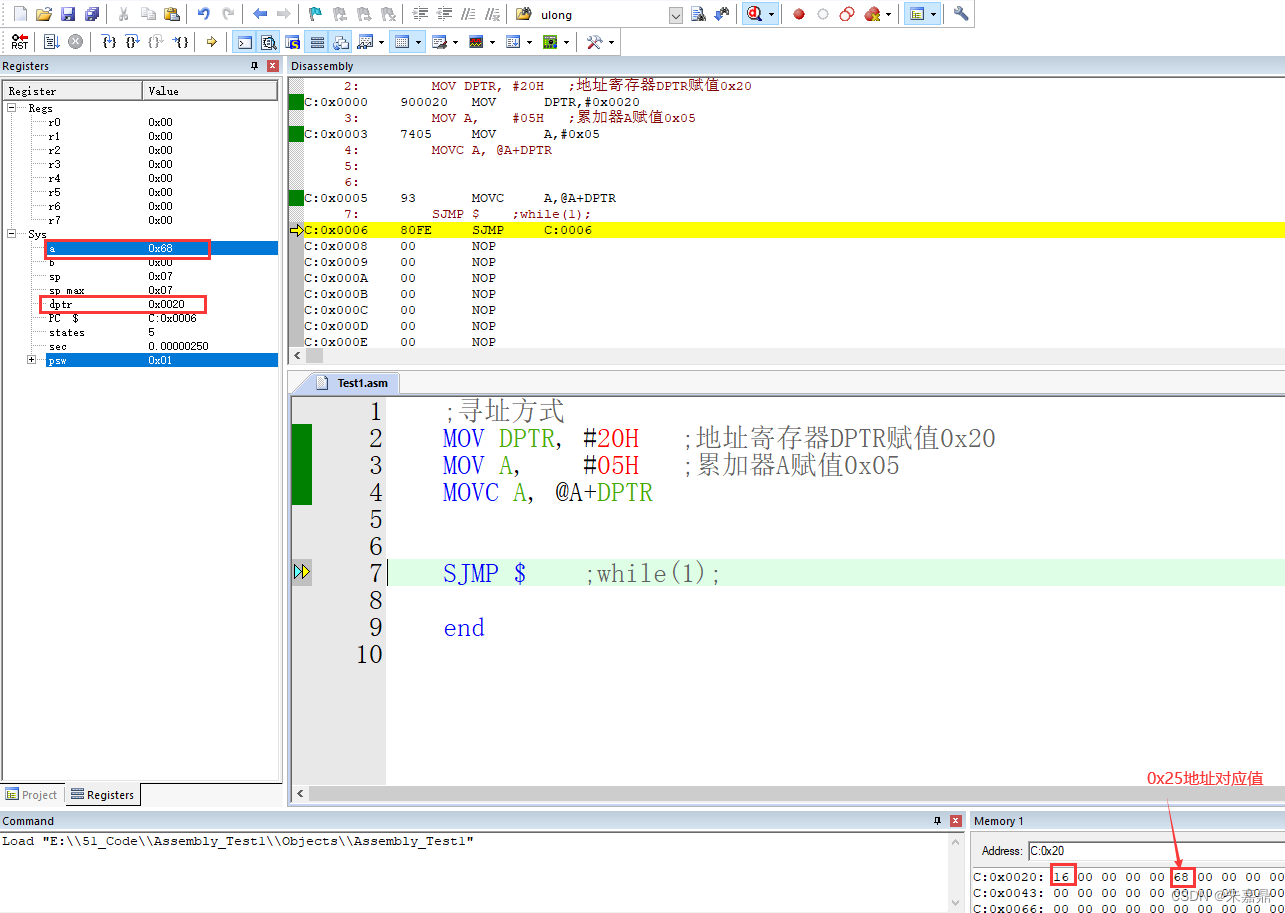Undo the last edit
Viewport: 1285px width, 913px height.
(204, 14)
